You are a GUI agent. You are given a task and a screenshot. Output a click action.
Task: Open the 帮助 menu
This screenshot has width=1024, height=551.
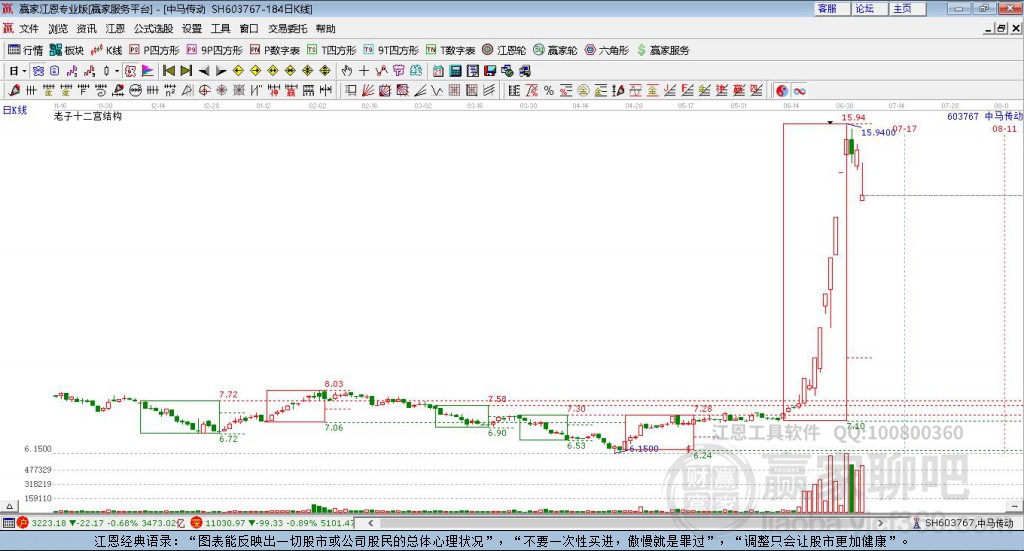click(x=325, y=29)
